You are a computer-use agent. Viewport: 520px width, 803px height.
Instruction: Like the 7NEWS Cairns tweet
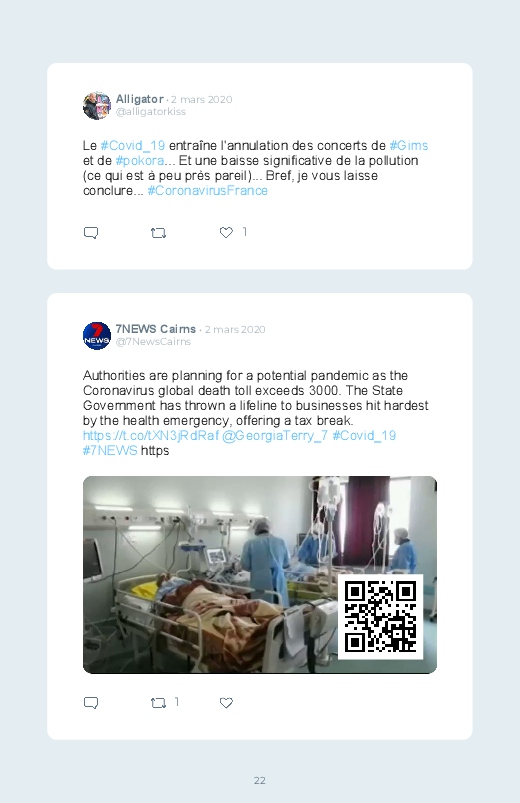[226, 703]
